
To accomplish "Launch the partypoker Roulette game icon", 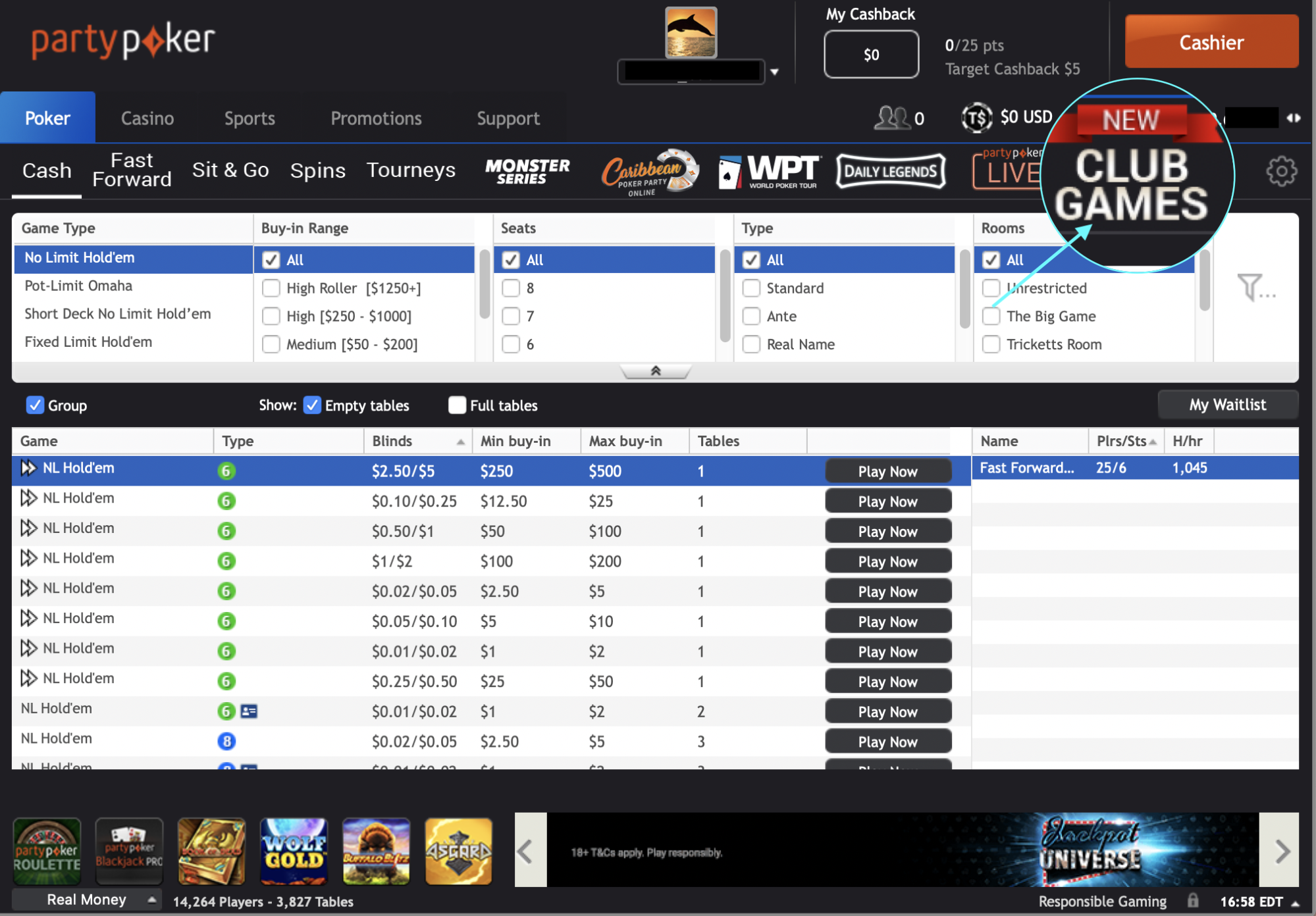I will pyautogui.click(x=47, y=852).
